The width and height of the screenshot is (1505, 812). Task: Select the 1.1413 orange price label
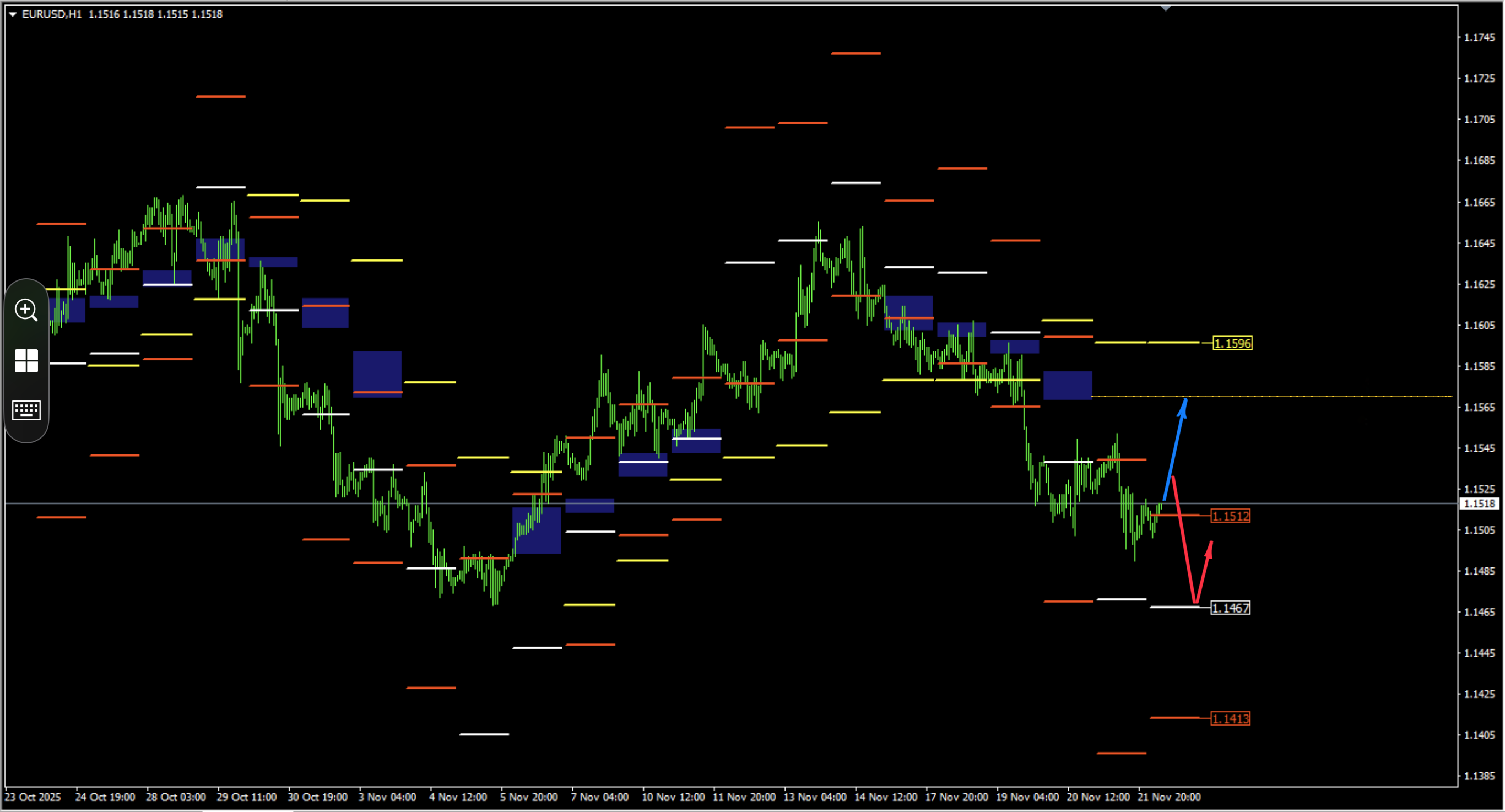click(x=1231, y=718)
